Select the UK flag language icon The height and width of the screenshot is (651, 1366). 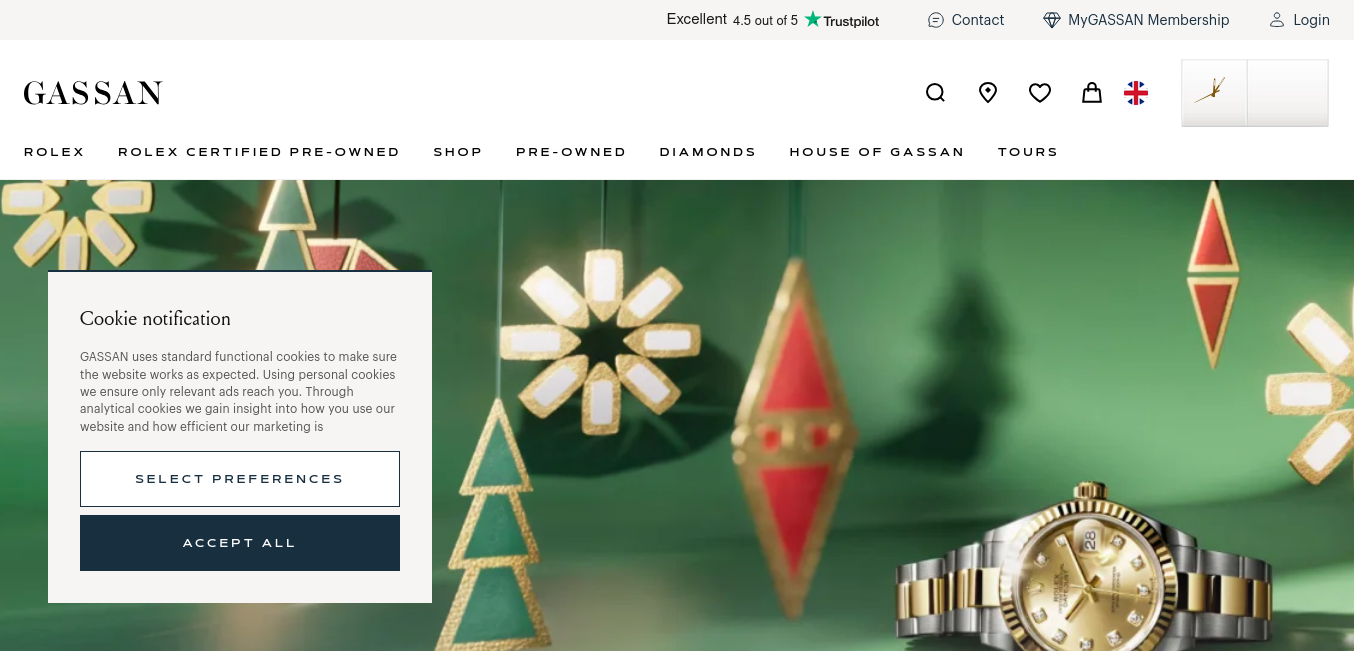point(1136,93)
